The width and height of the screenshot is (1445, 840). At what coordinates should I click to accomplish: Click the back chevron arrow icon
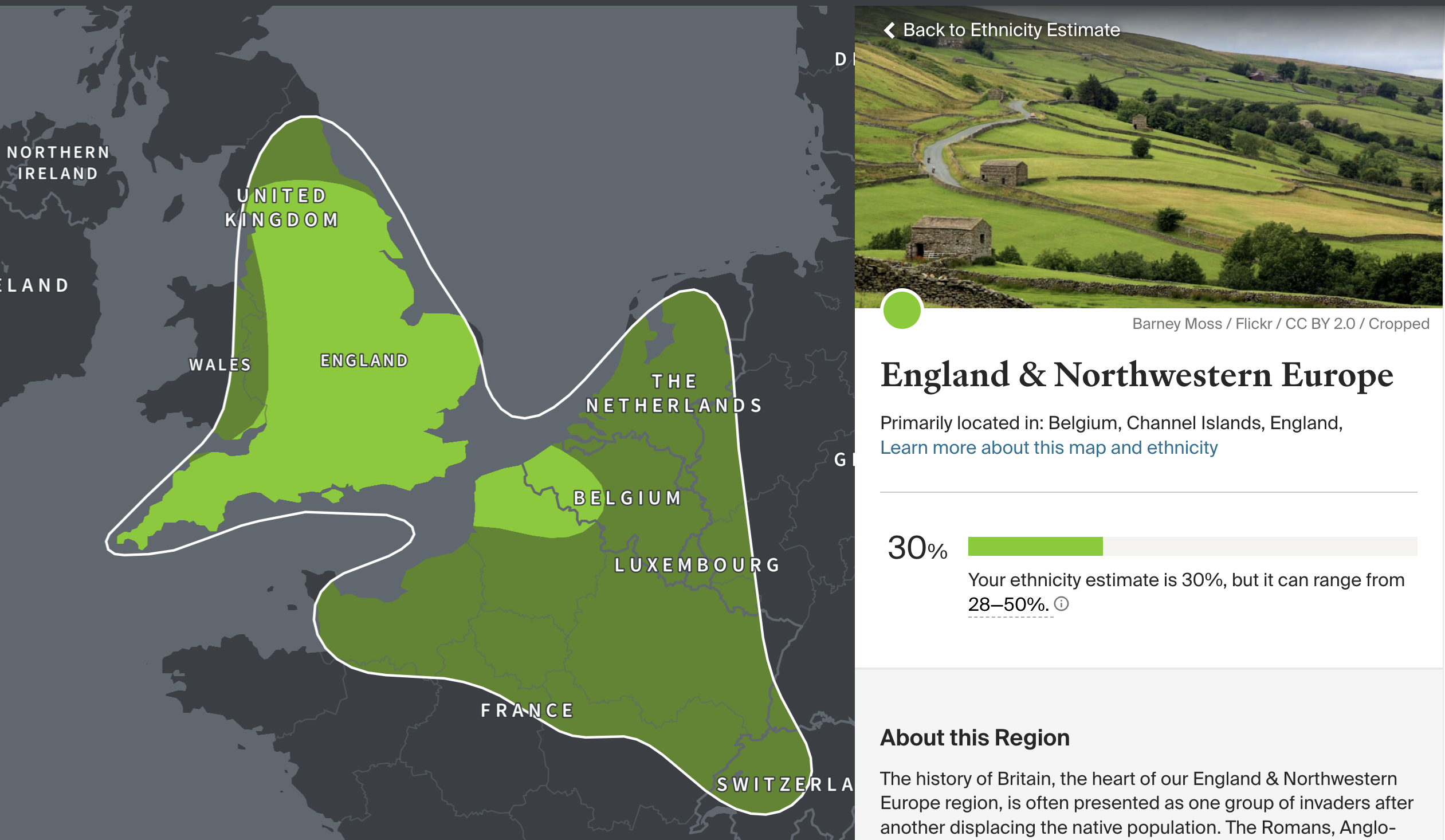point(889,30)
